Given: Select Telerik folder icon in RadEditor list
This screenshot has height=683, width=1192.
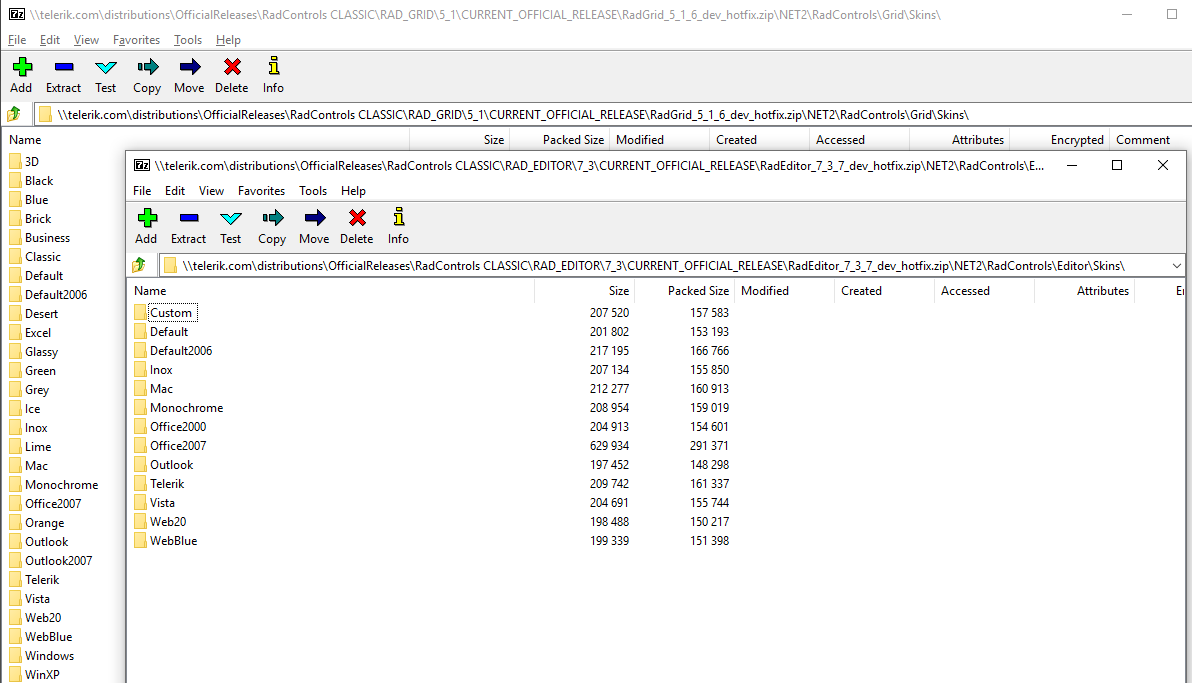Looking at the screenshot, I should point(140,483).
